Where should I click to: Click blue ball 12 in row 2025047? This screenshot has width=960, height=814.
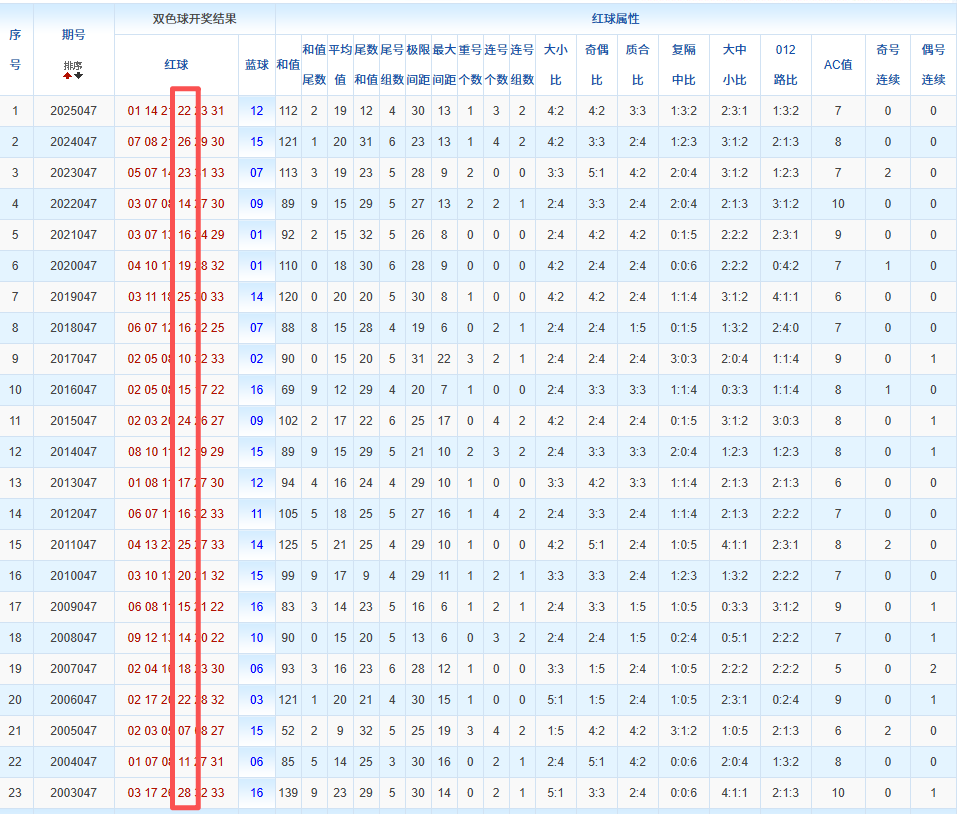tap(257, 111)
